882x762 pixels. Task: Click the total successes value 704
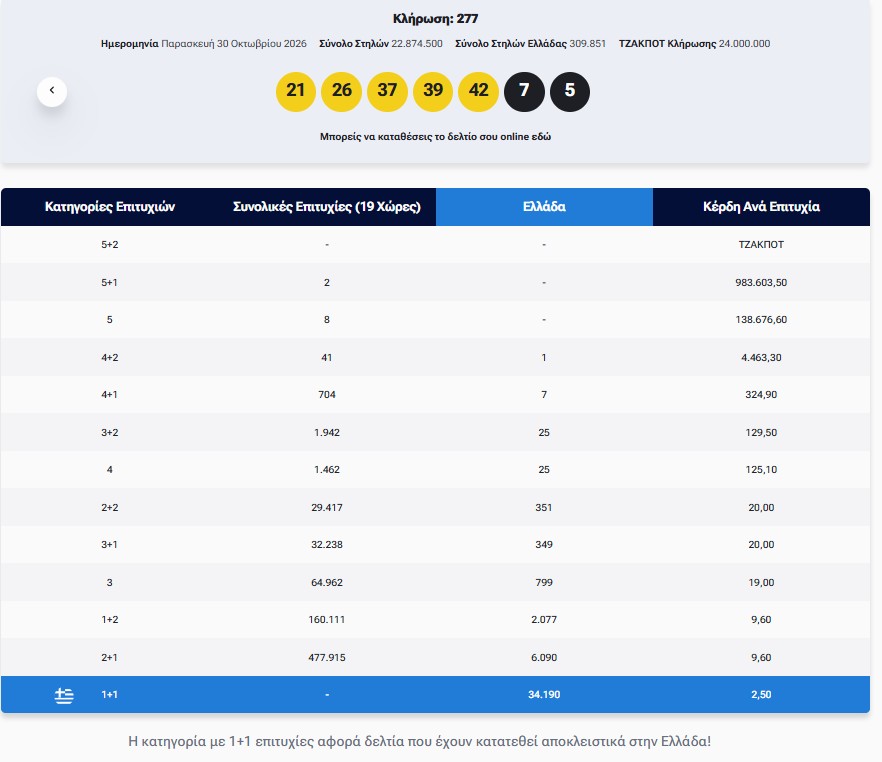[327, 395]
